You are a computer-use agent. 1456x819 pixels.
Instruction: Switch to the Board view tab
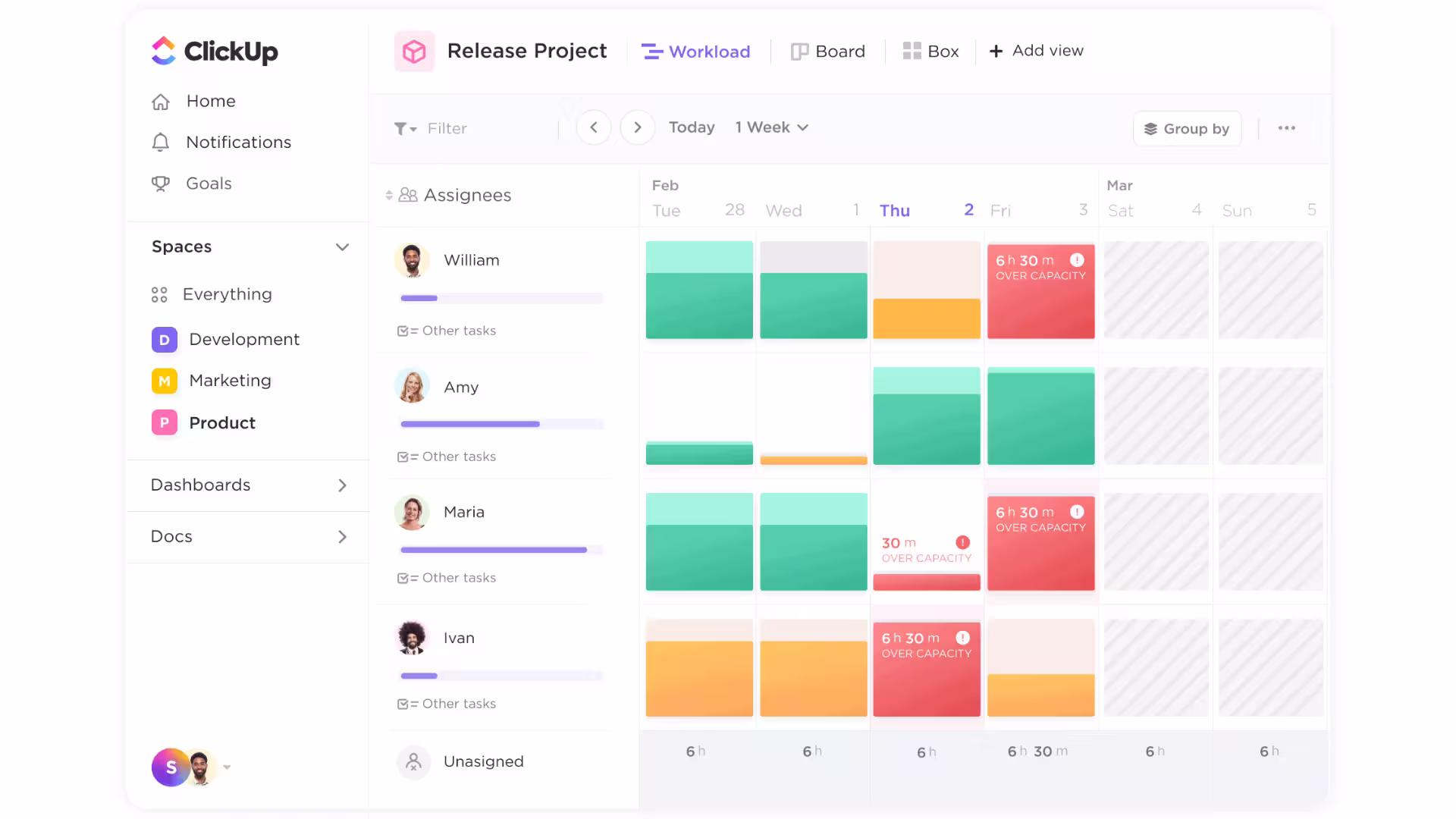828,52
